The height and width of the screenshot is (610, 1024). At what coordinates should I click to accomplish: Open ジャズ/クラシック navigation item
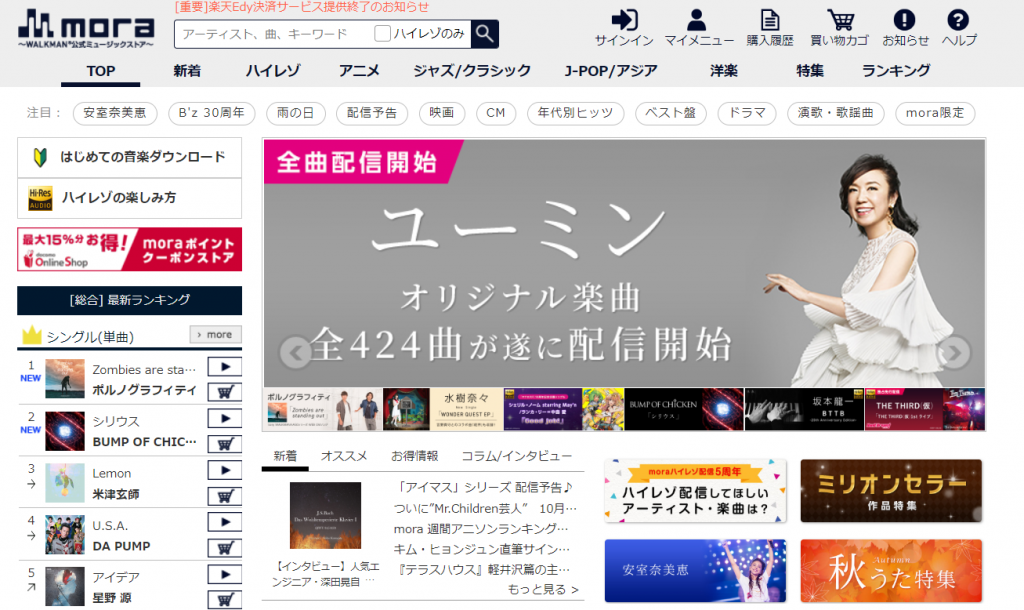click(x=472, y=71)
